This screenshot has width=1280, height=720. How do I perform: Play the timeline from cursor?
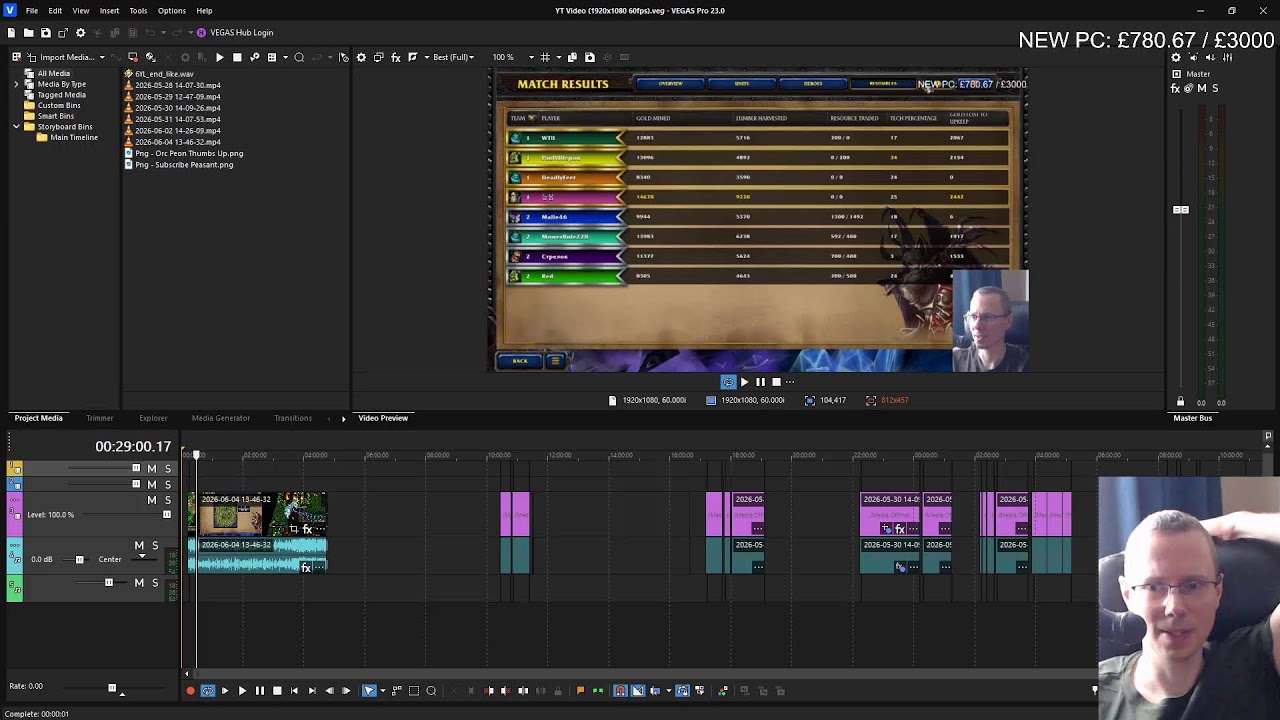click(242, 691)
